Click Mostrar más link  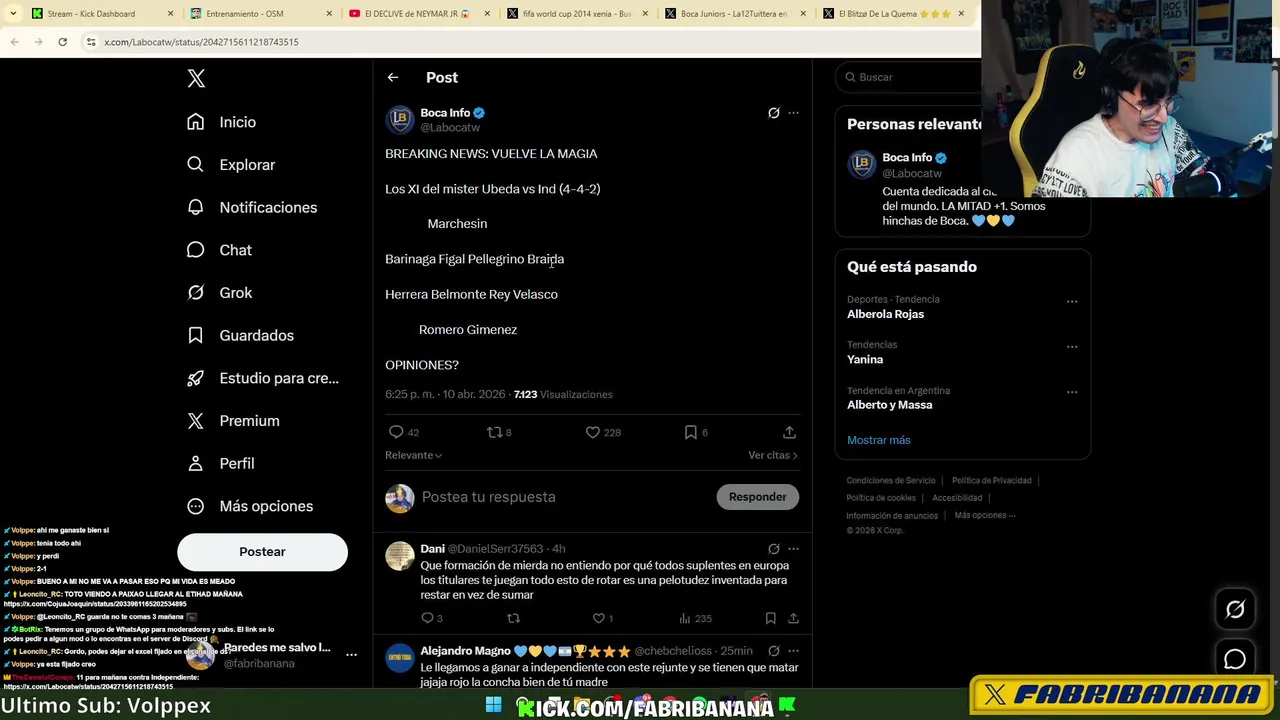pyautogui.click(x=878, y=440)
